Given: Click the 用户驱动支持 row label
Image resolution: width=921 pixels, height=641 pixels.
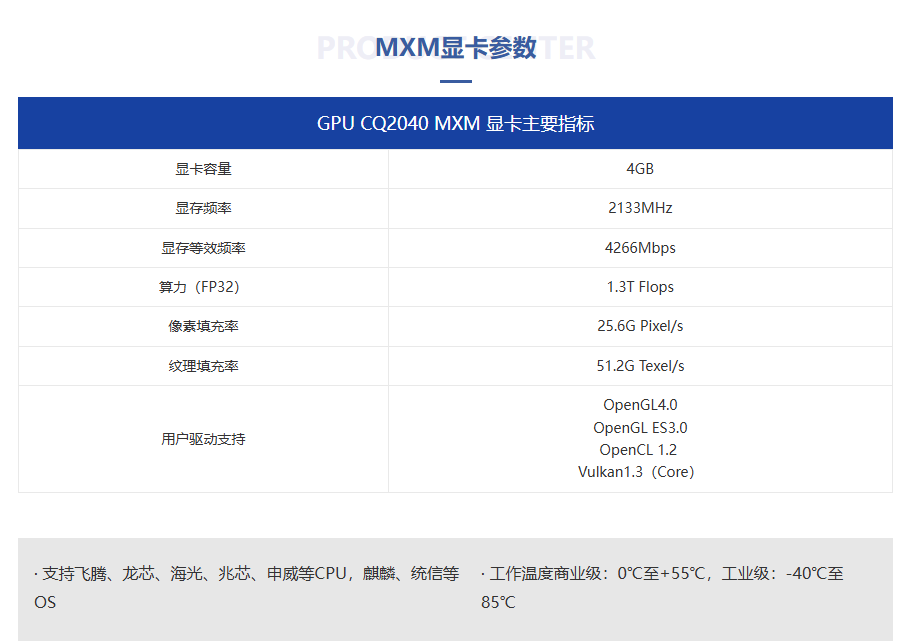Looking at the screenshot, I should 201,438.
